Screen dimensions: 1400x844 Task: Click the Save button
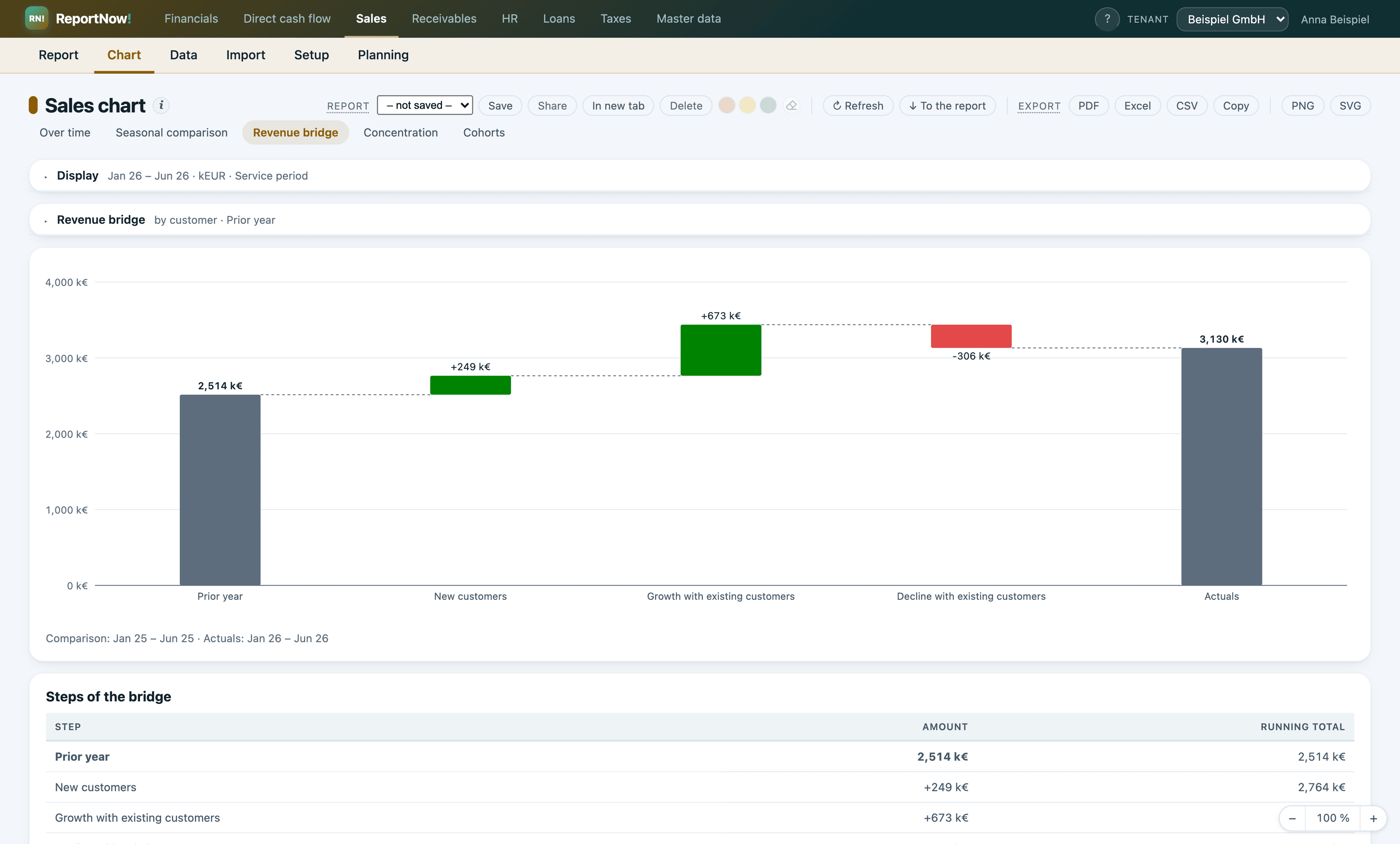point(500,106)
